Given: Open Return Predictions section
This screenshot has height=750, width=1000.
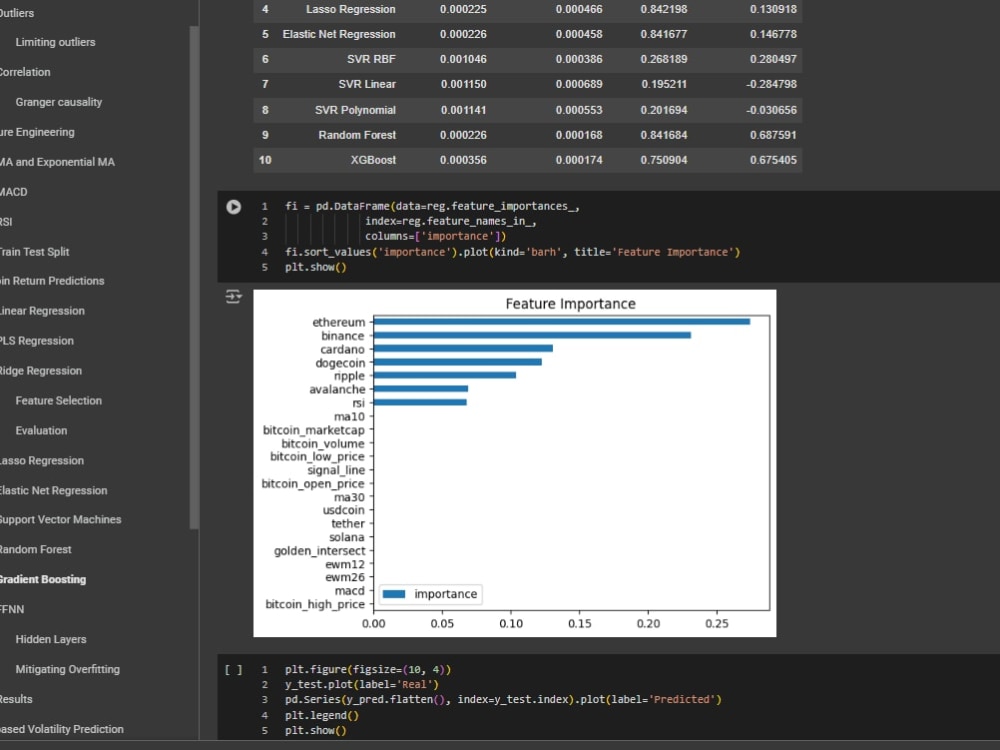Looking at the screenshot, I should pos(52,281).
